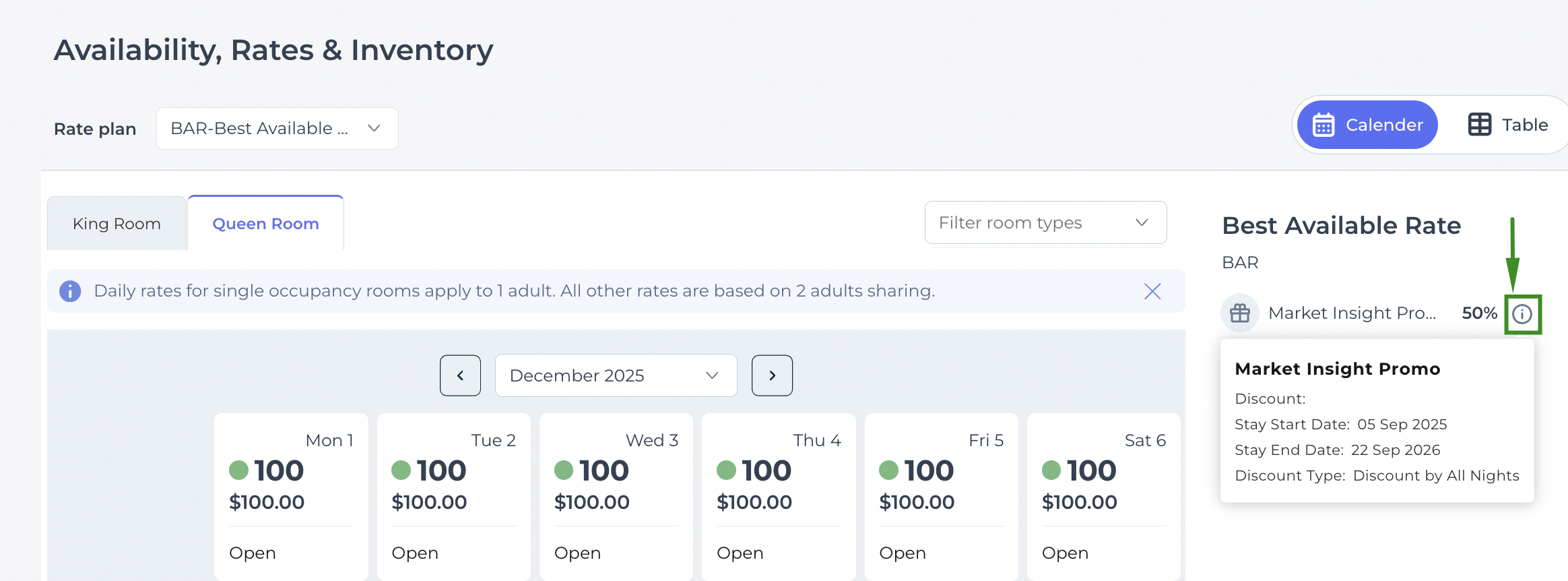Select the King Room tab
1568x581 pixels.
point(117,224)
